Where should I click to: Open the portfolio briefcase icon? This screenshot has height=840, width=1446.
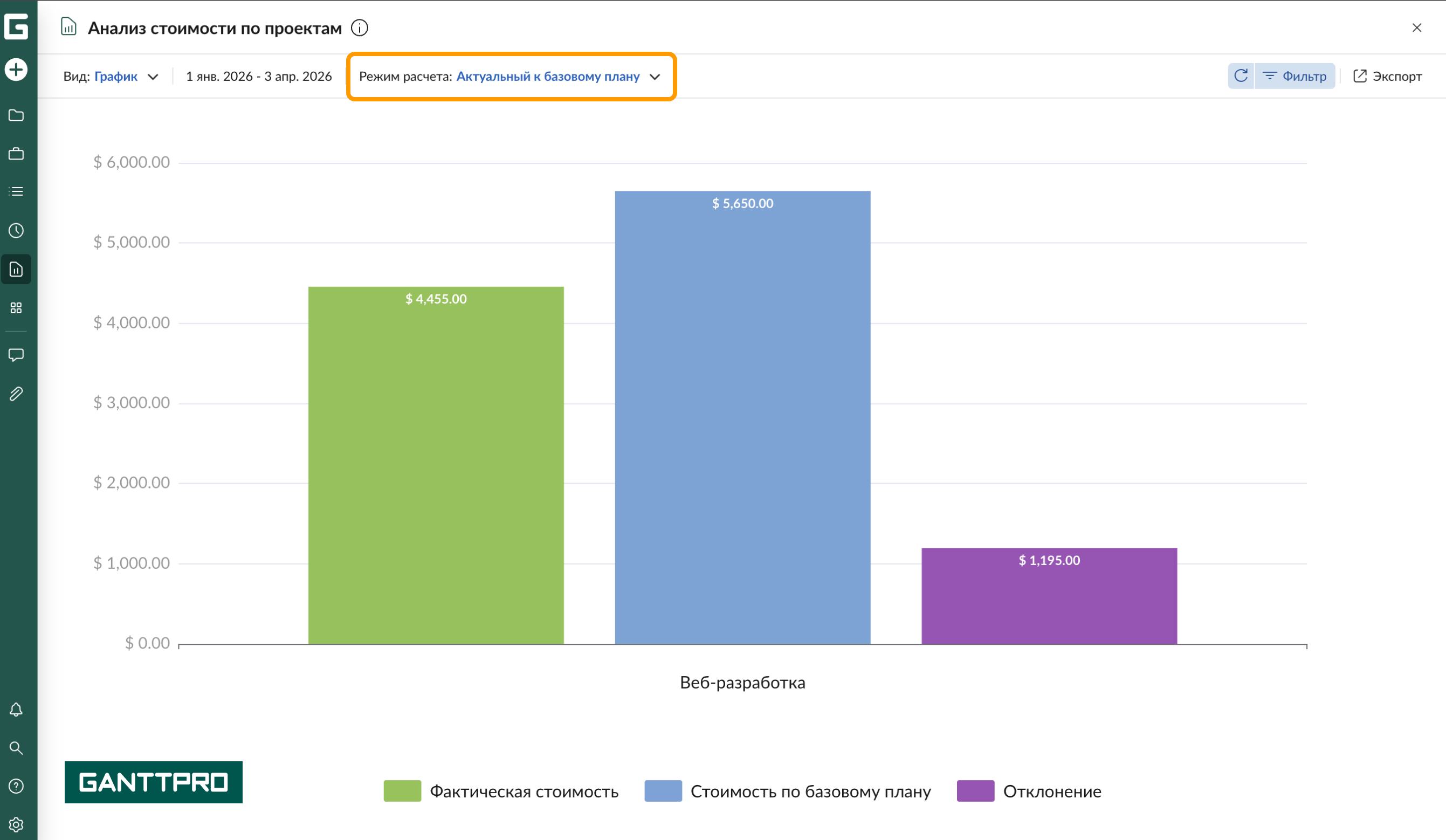click(16, 154)
